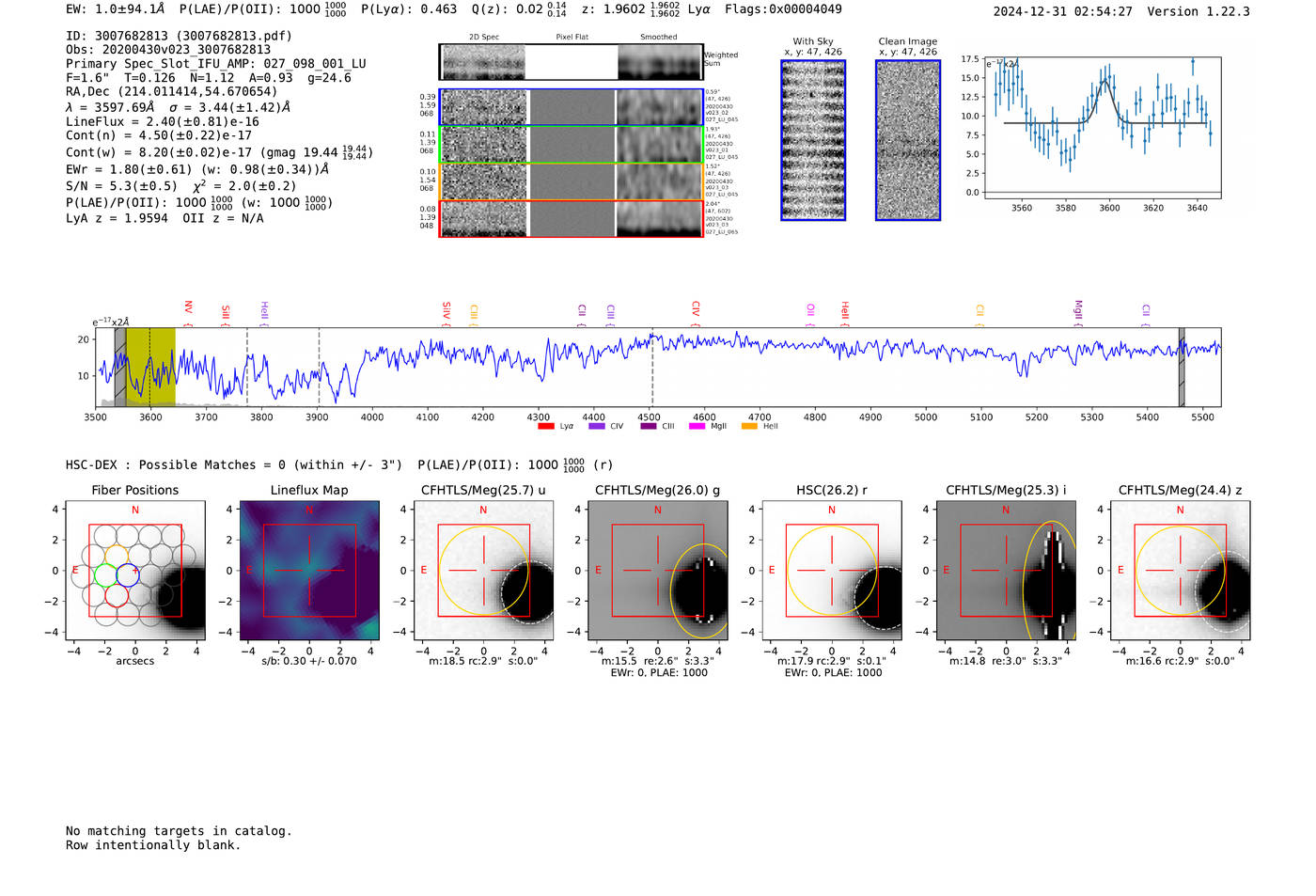Open the With Sky fiber cutout
This screenshot has height=896, width=1316.
(x=813, y=140)
